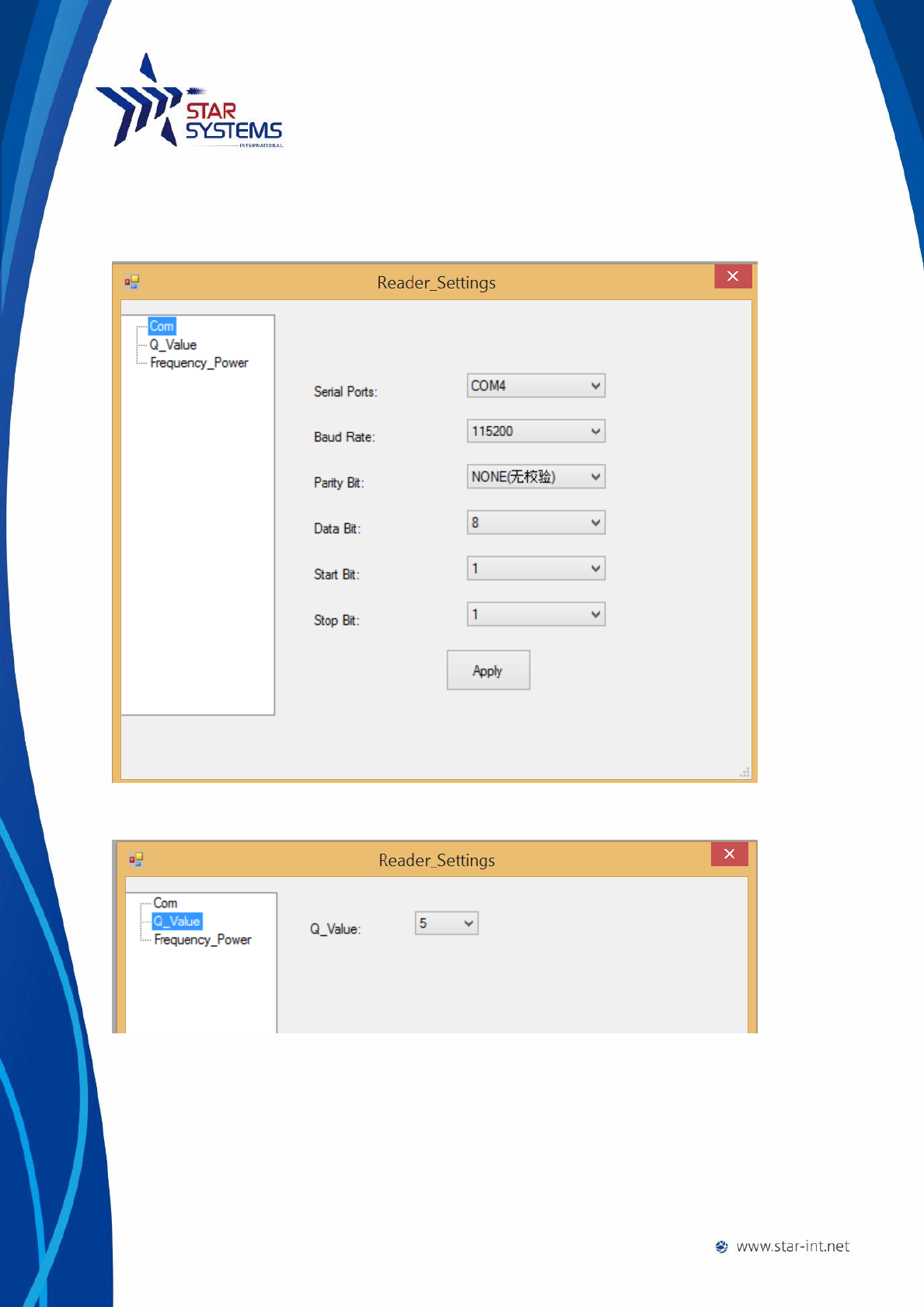Viewport: 924px width, 1307px height.
Task: Select Frequency_Power in lower Reader_Settings tree
Action: [x=203, y=940]
